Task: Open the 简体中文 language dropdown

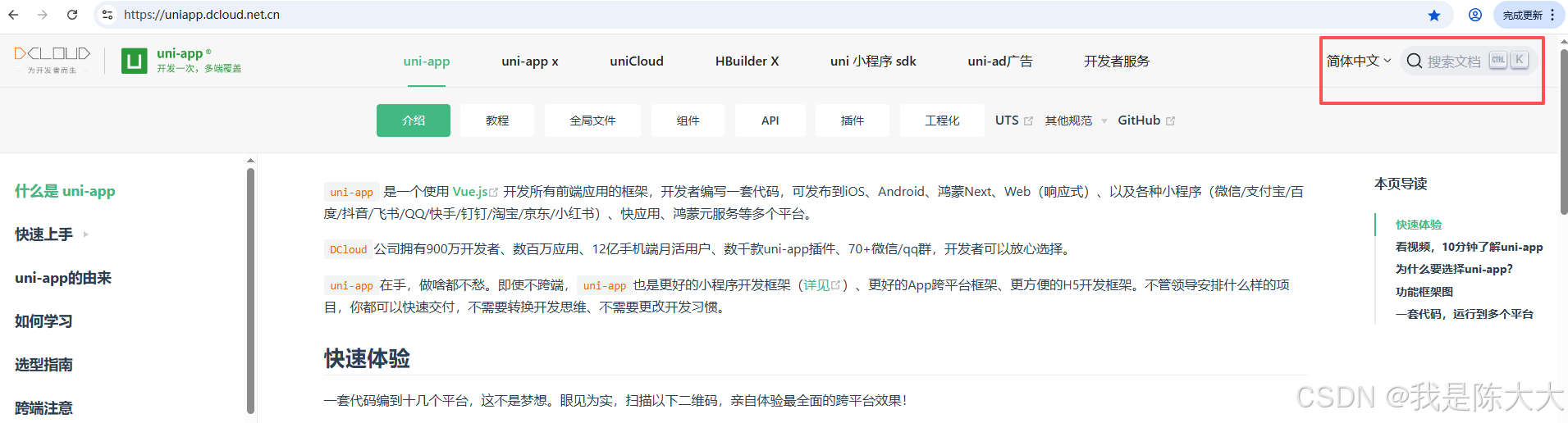Action: [x=1359, y=61]
